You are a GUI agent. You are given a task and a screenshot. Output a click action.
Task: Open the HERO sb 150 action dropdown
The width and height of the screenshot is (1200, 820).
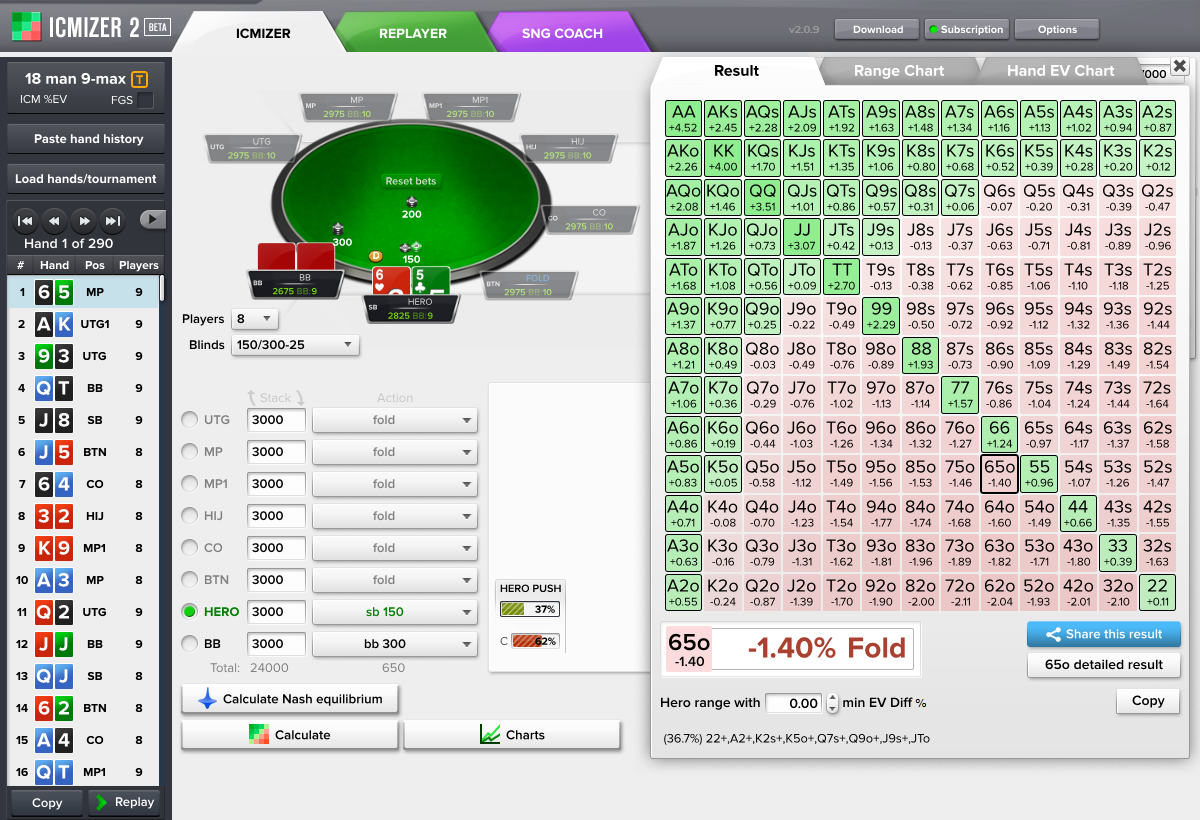pos(395,612)
